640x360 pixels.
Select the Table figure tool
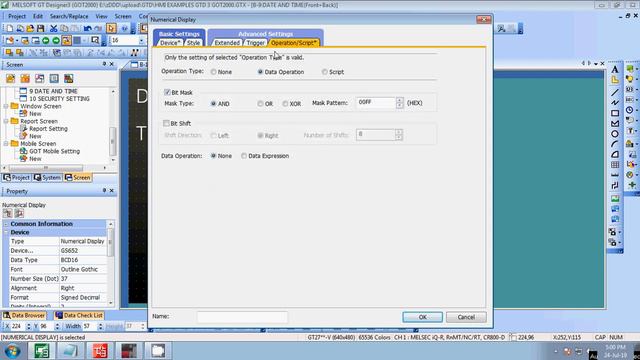pos(615,164)
